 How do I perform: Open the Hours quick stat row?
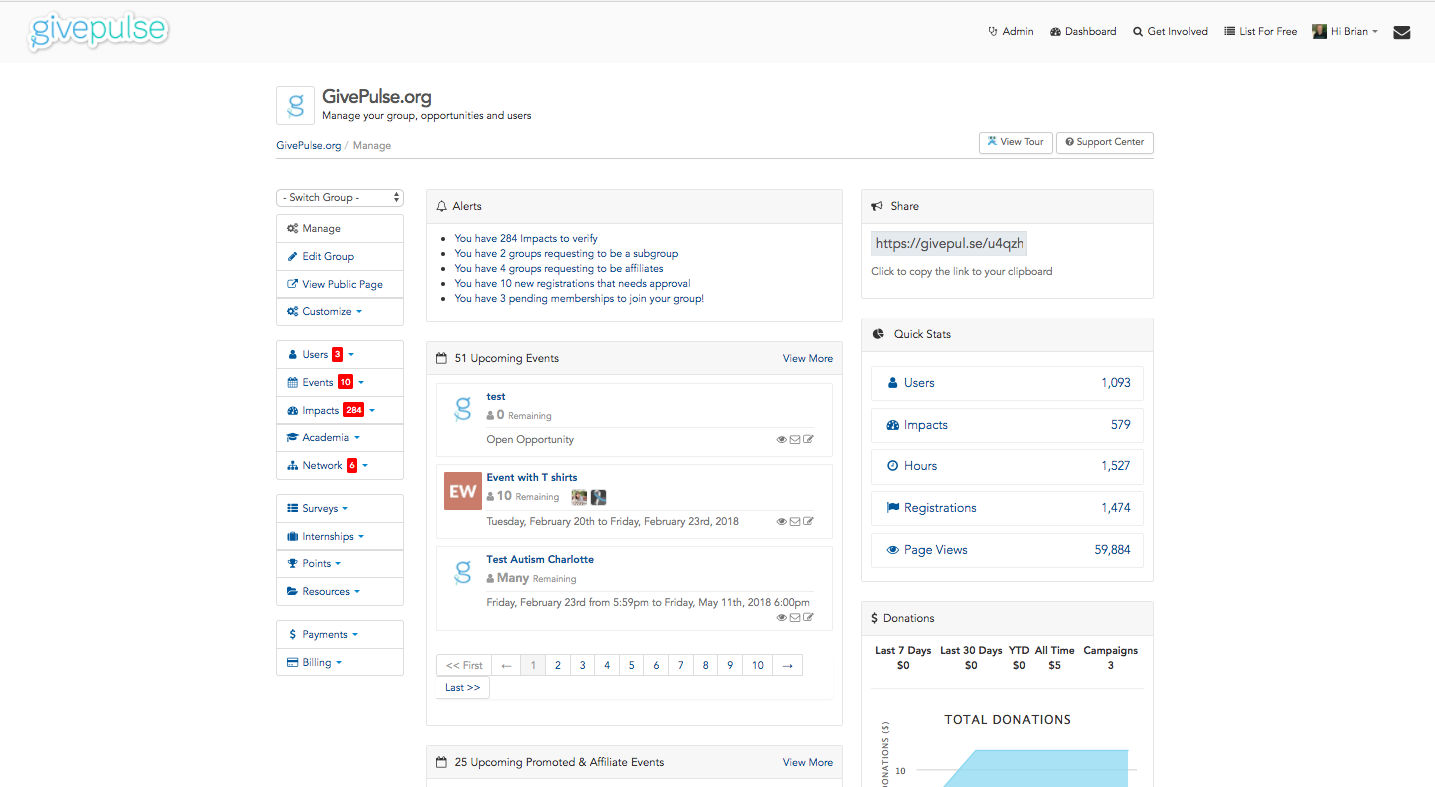[1007, 466]
